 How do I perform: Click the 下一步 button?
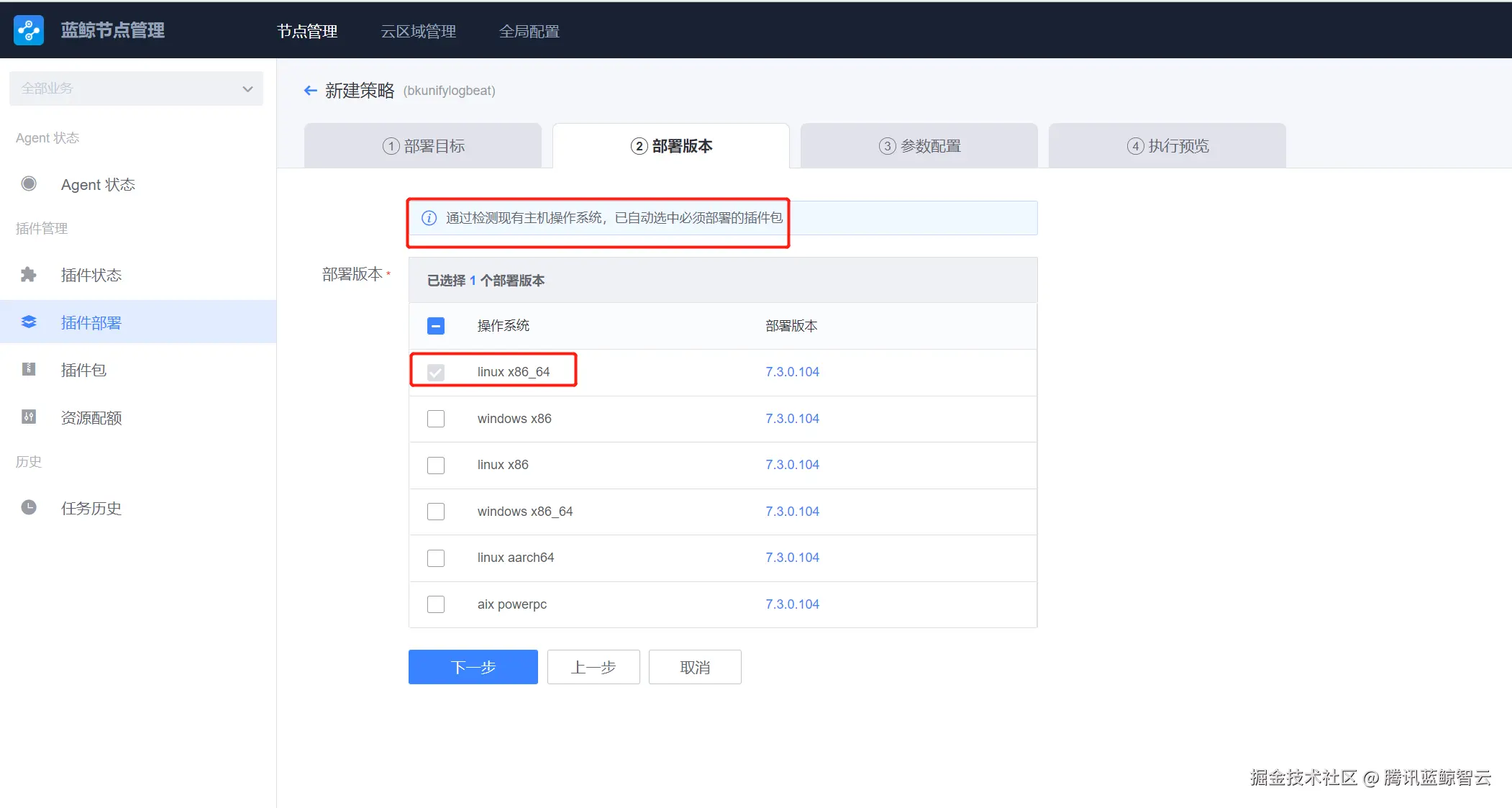pos(473,667)
